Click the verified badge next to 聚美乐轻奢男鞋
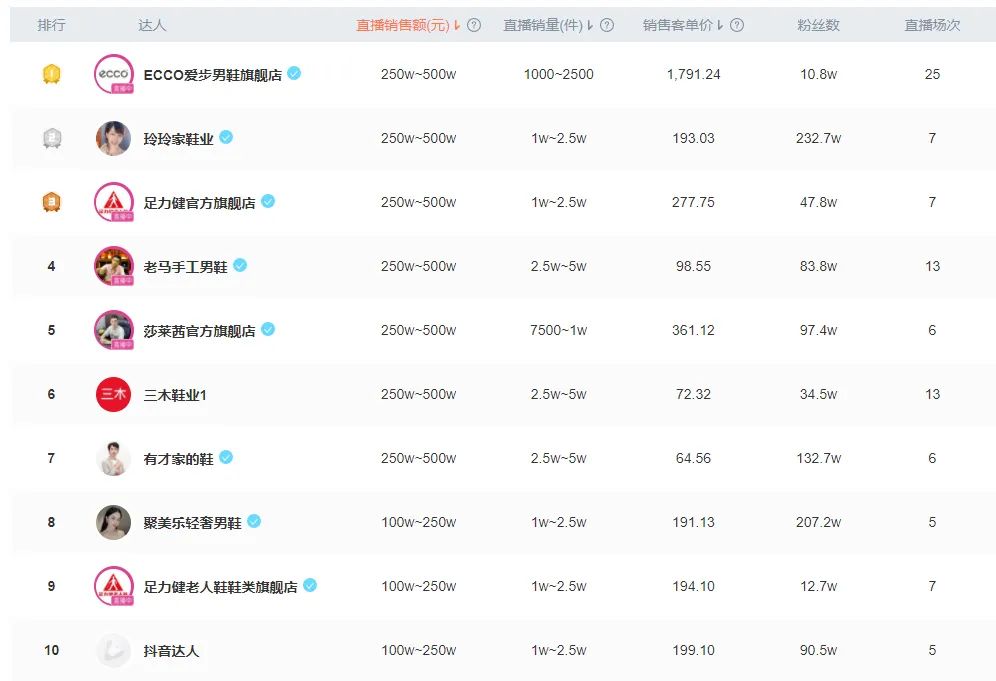This screenshot has width=996, height=681. point(256,522)
